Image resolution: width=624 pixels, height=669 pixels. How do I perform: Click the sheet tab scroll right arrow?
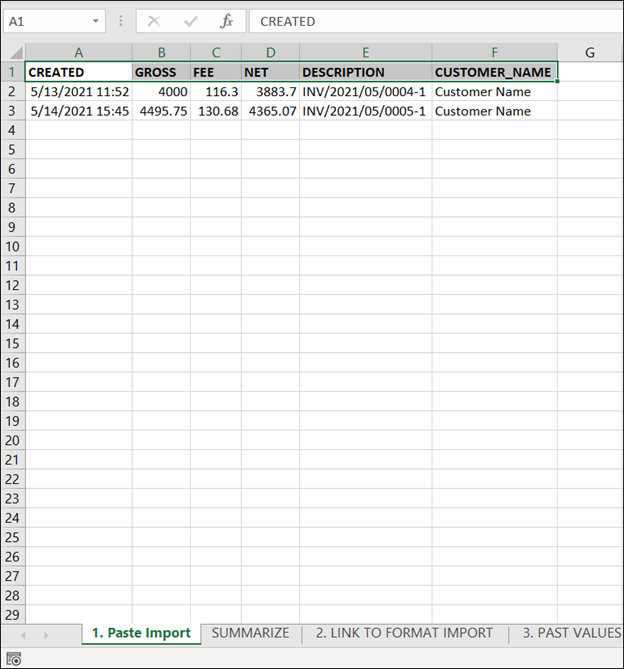click(46, 635)
